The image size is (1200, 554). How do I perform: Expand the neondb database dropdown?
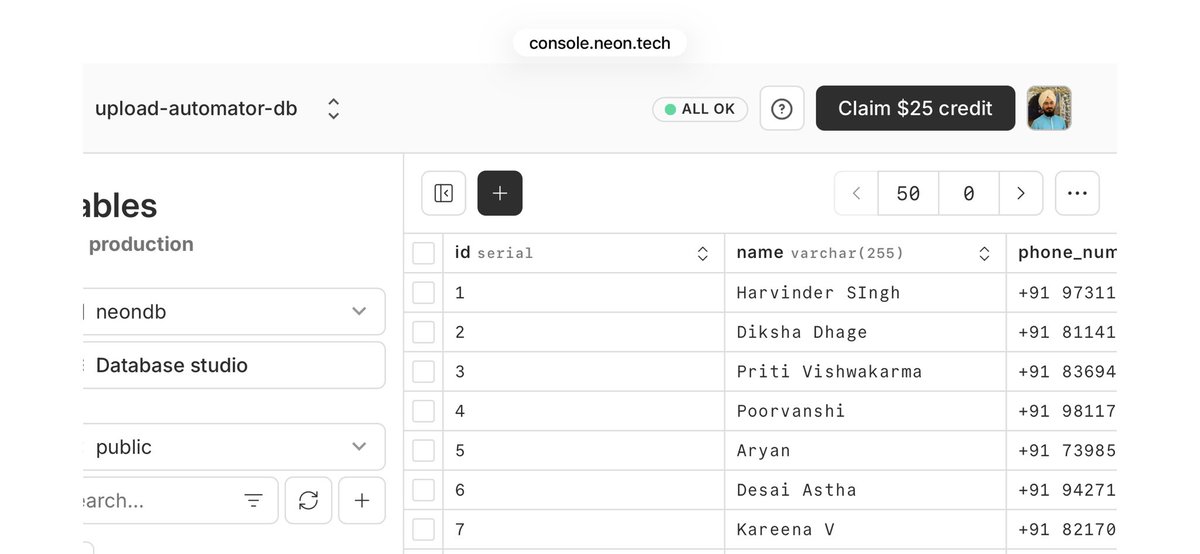click(x=234, y=312)
